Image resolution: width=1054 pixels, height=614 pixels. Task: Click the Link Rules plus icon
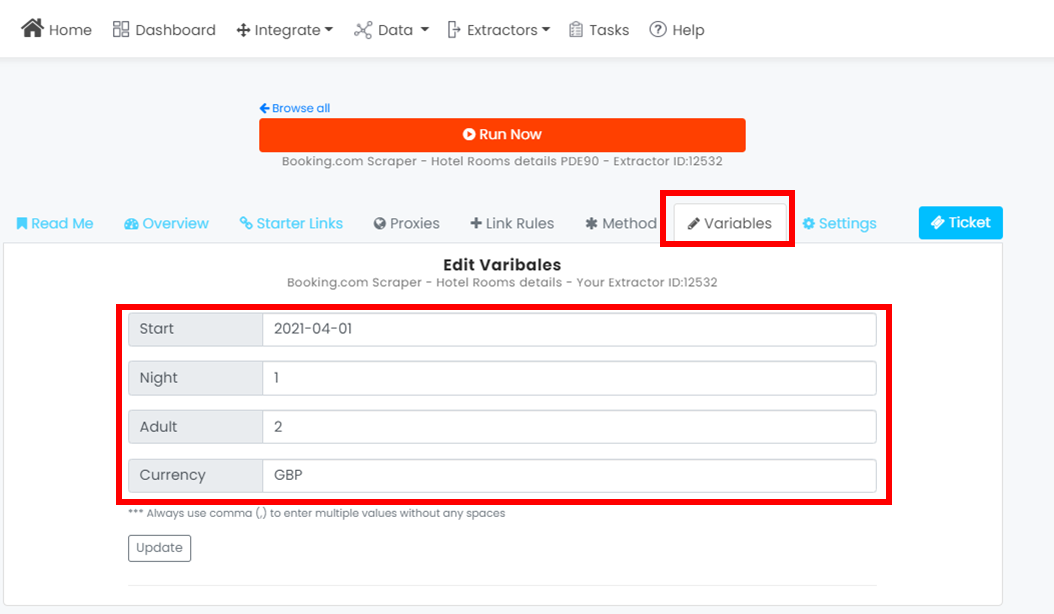(x=476, y=223)
